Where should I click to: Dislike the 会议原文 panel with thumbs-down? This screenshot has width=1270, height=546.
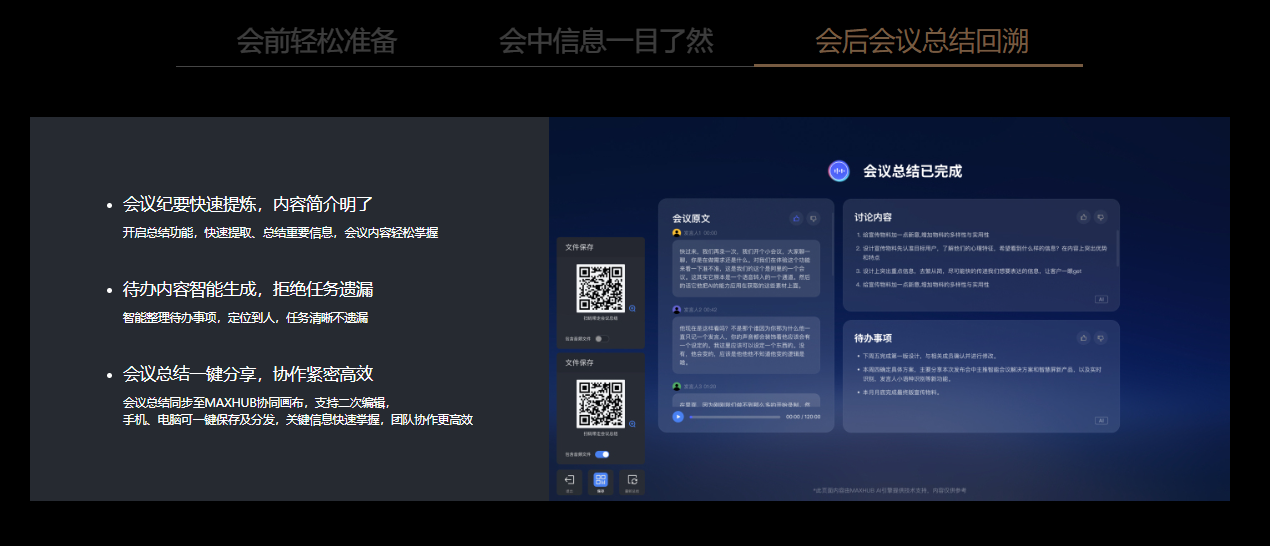point(813,217)
